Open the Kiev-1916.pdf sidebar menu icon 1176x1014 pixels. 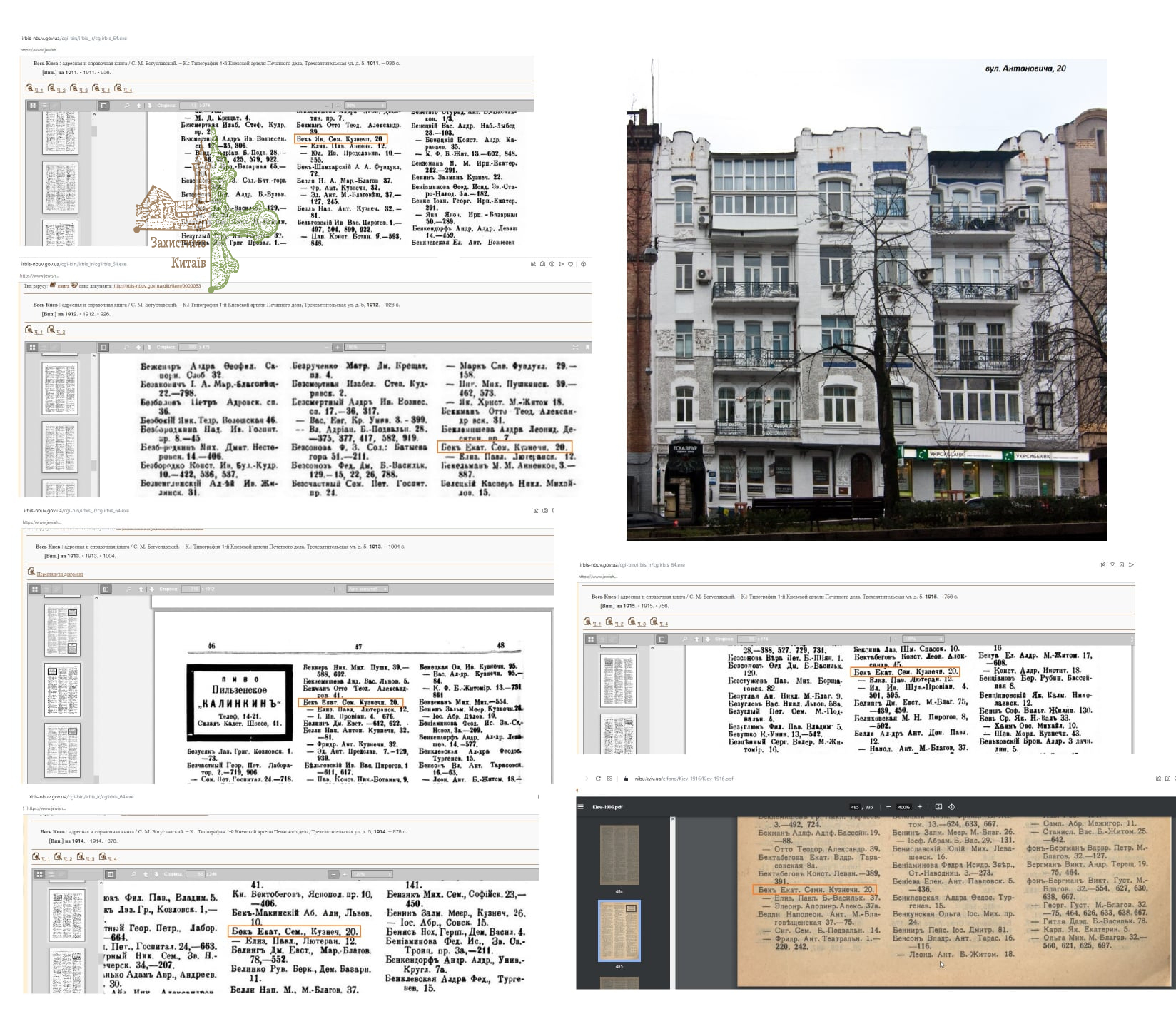tap(581, 807)
